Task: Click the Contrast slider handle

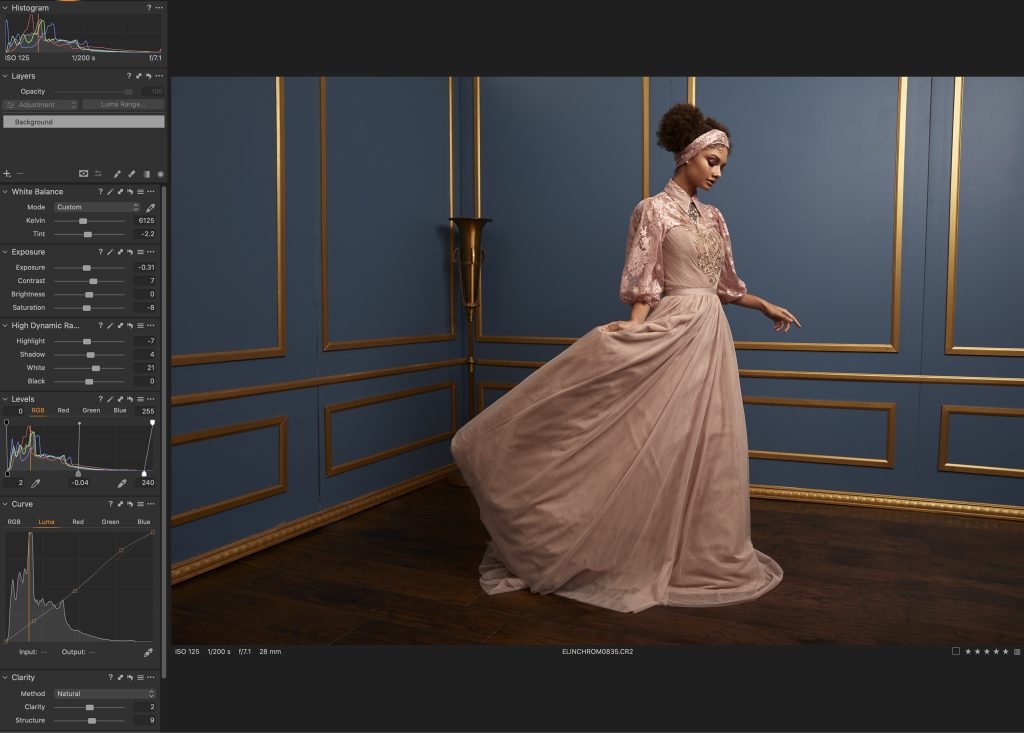Action: pos(93,281)
